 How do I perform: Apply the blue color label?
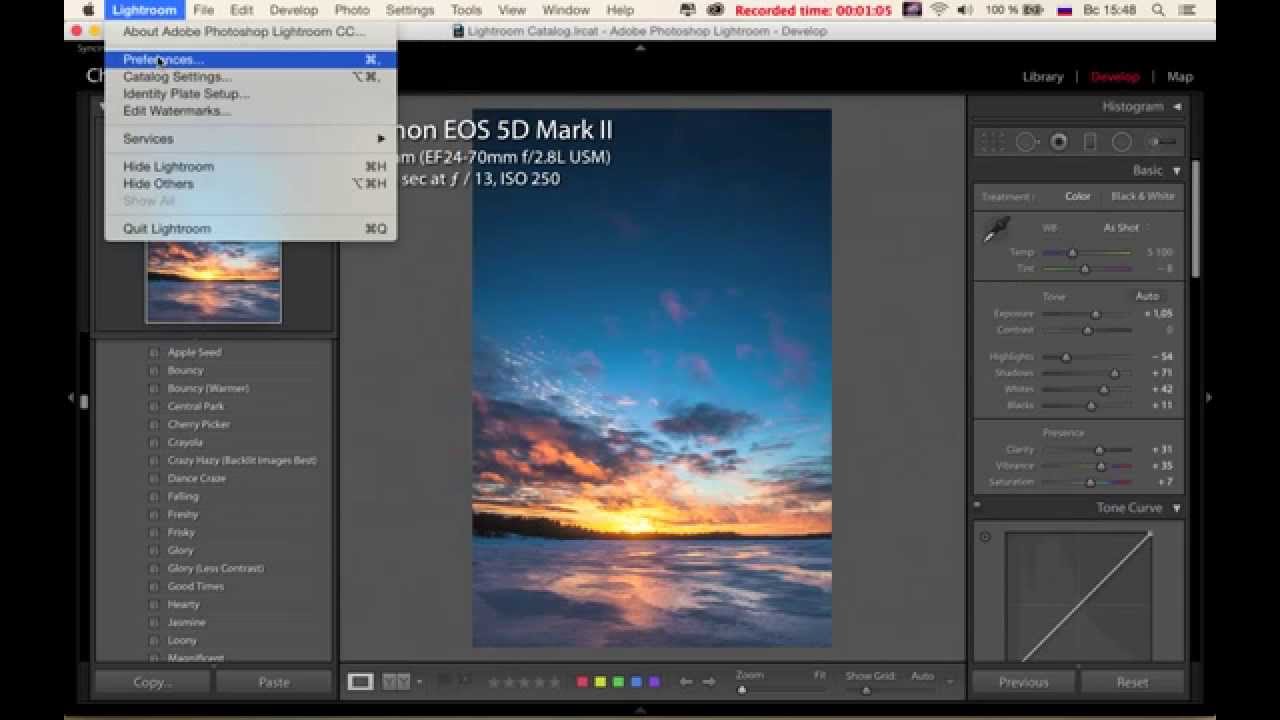(x=636, y=682)
